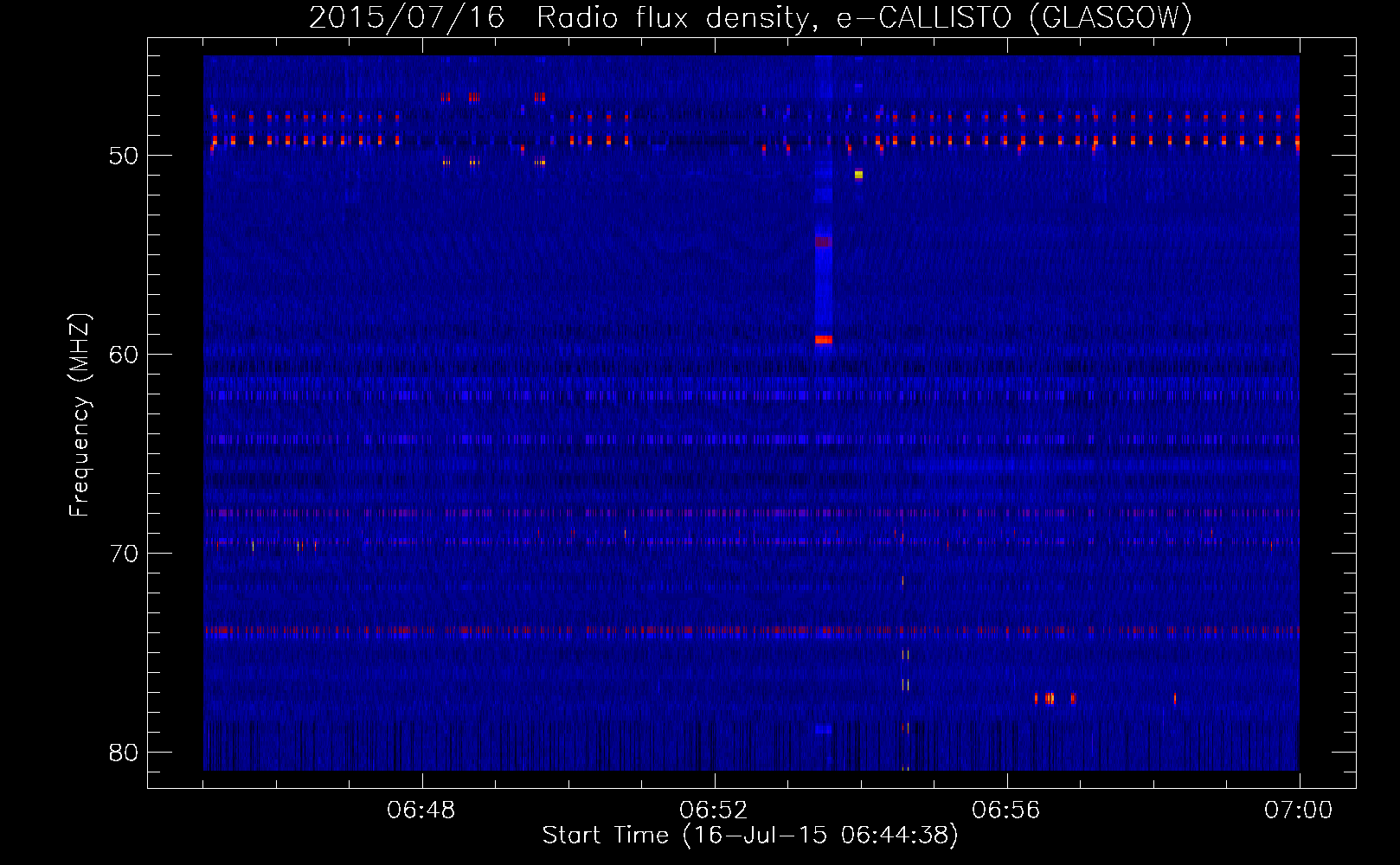The image size is (1400, 865).
Task: Click the "06:56" time tick label
Action: [x=1006, y=811]
